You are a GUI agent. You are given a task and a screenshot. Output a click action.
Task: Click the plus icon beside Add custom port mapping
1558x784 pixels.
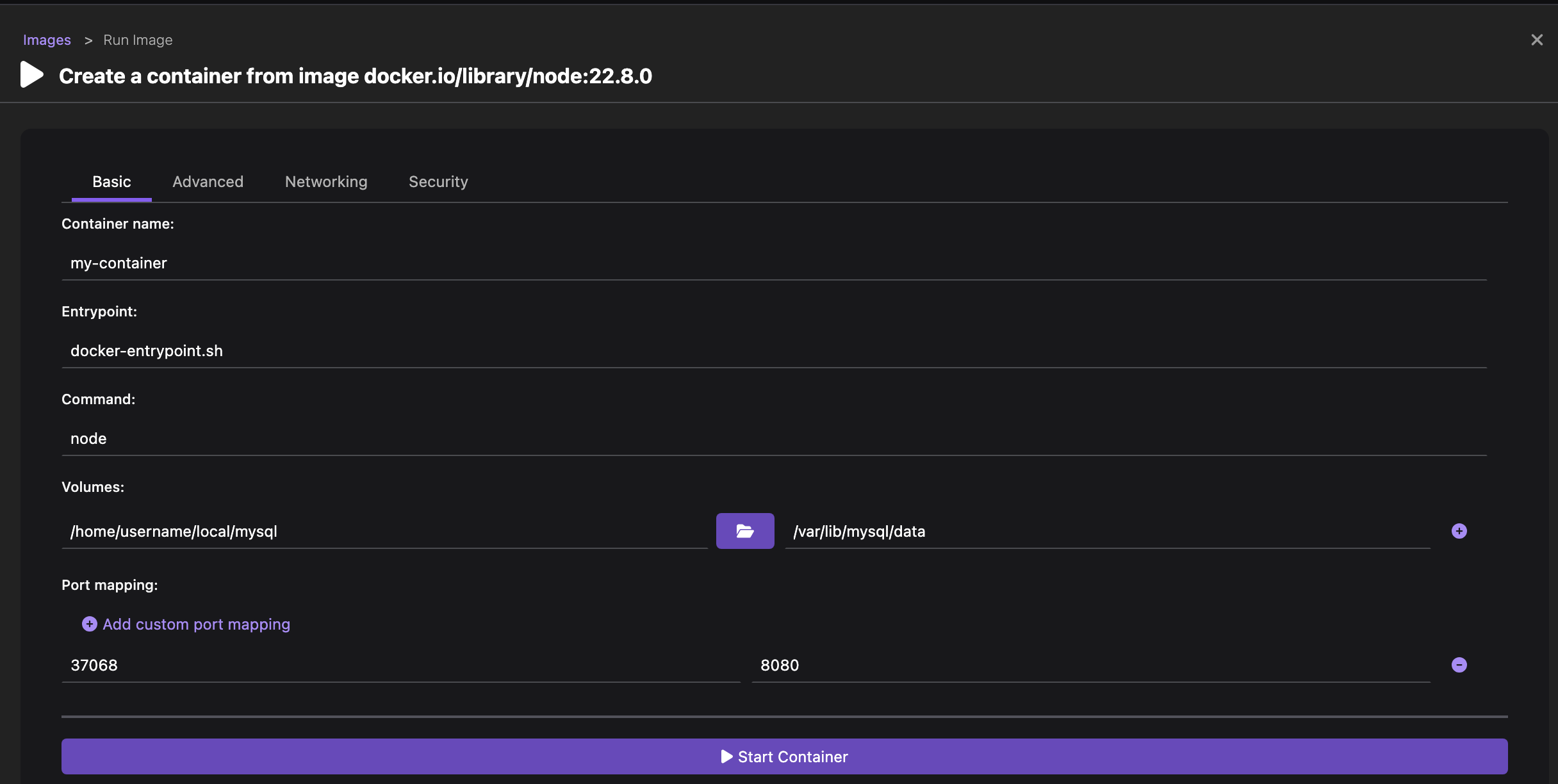pyautogui.click(x=90, y=624)
